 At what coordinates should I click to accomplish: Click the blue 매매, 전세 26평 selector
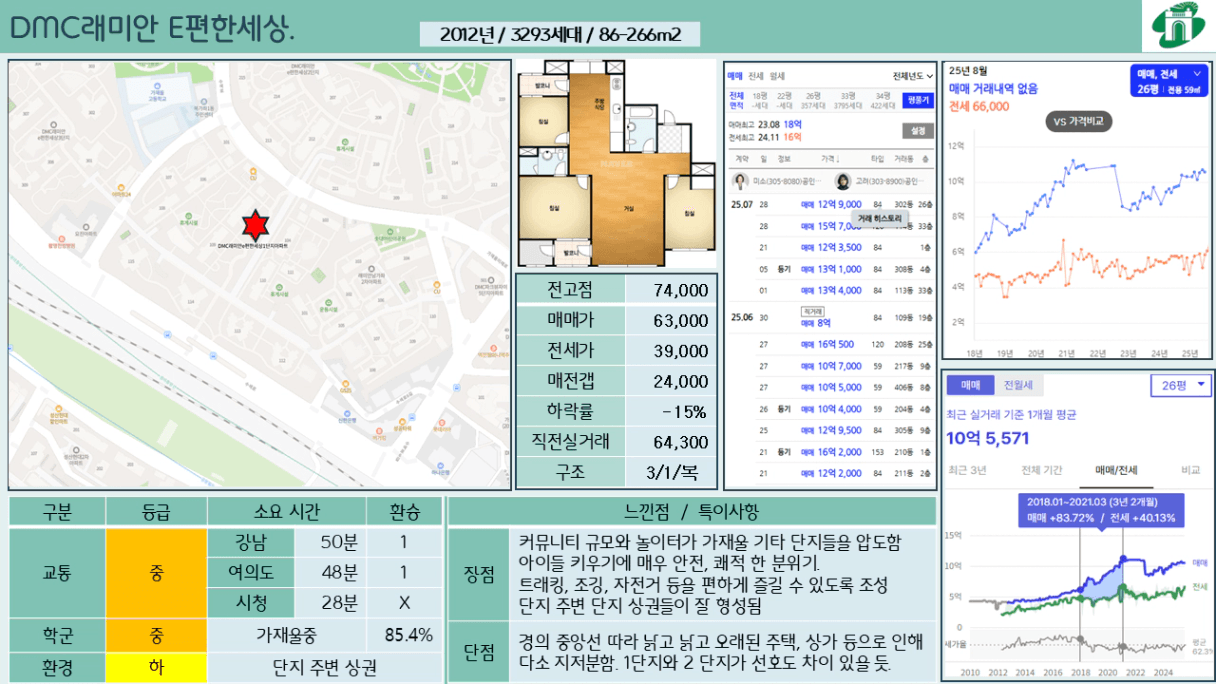pos(1171,81)
